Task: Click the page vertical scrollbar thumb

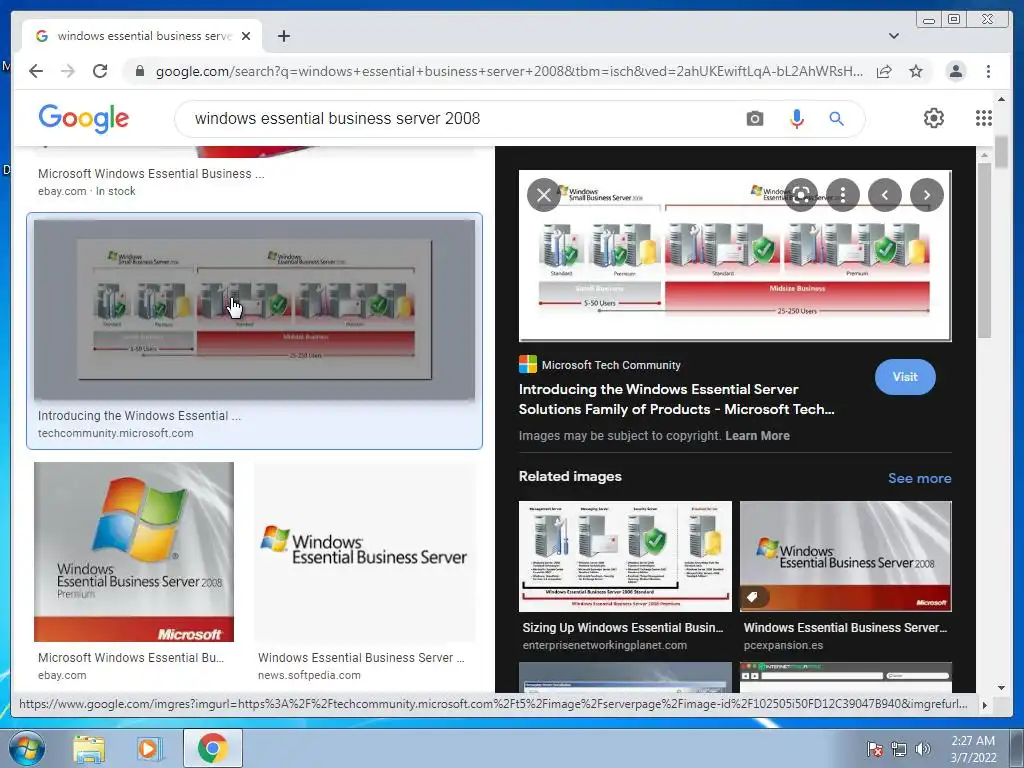Action: (1000, 152)
